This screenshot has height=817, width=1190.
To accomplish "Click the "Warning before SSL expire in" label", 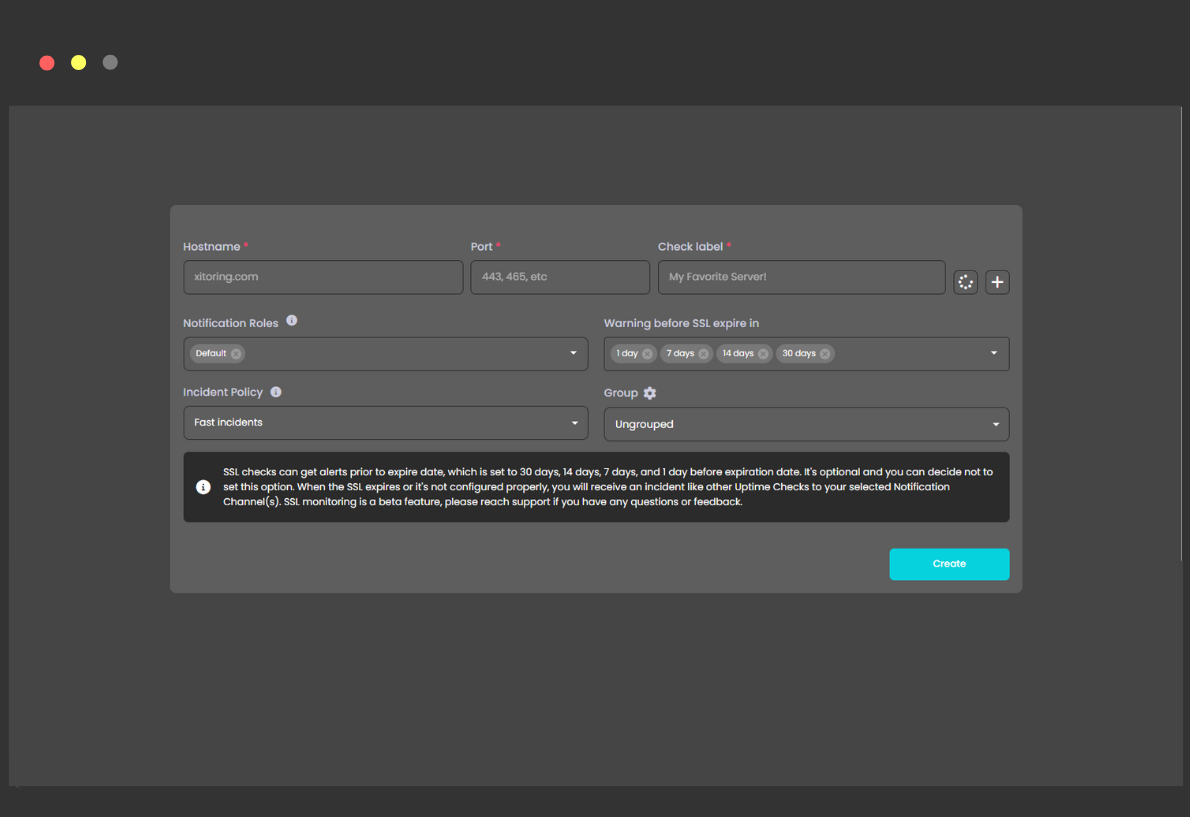I will pyautogui.click(x=681, y=323).
